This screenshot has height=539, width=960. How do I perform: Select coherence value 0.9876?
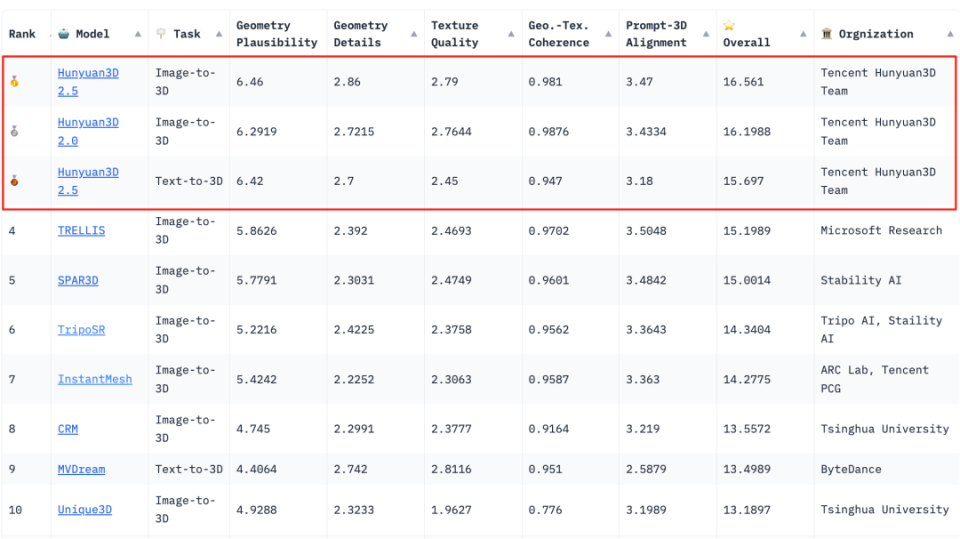(549, 131)
